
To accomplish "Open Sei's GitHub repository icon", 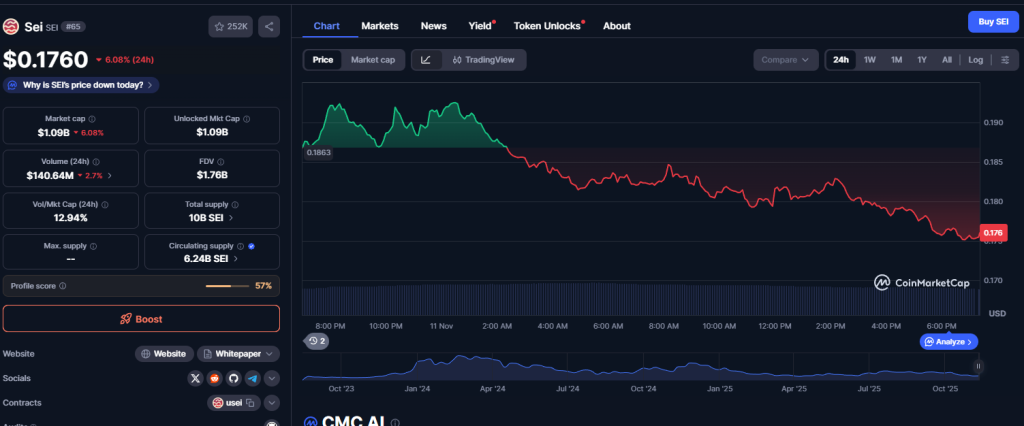I will click(x=233, y=378).
